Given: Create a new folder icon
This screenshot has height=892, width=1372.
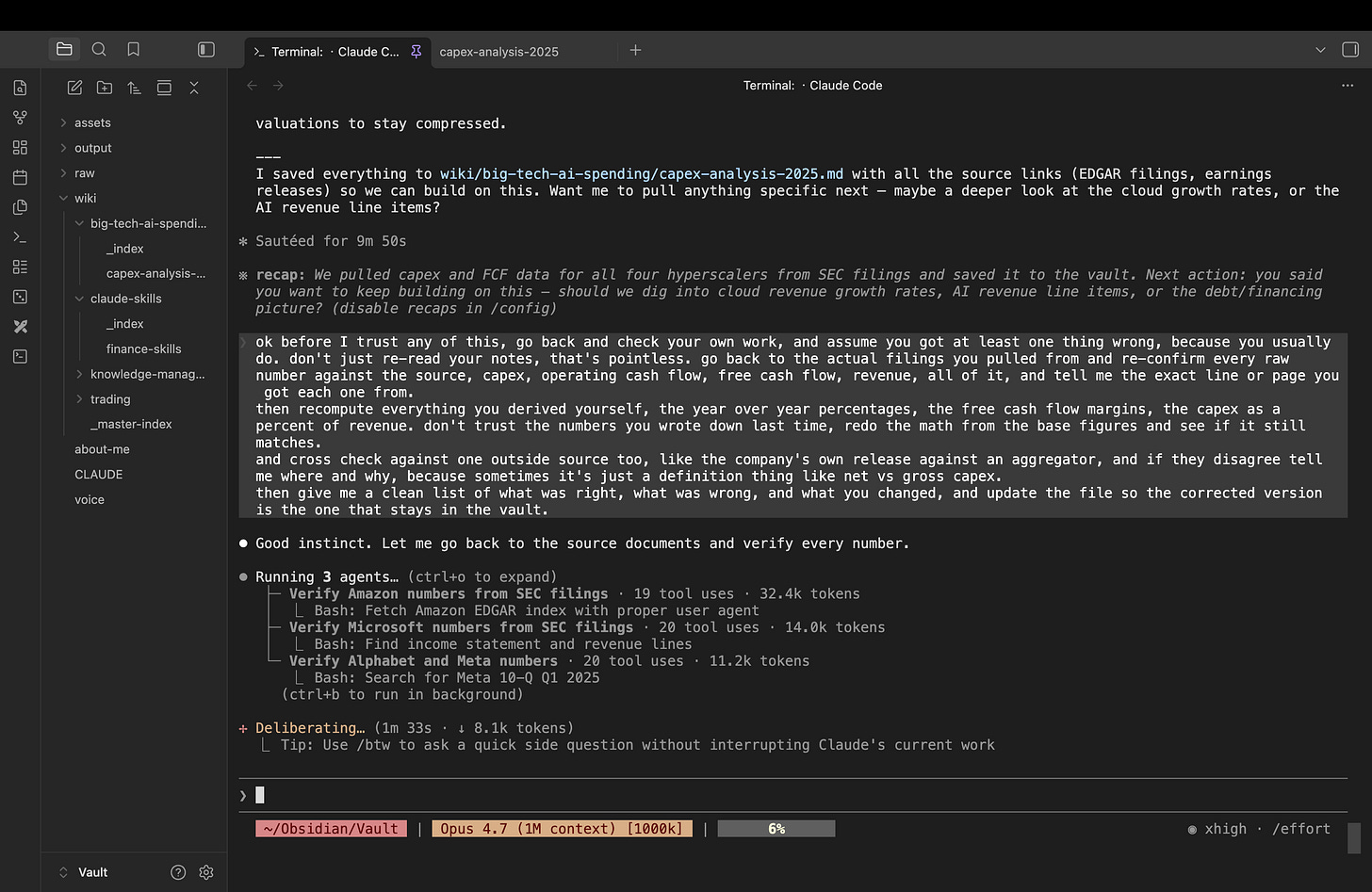Looking at the screenshot, I should point(105,88).
